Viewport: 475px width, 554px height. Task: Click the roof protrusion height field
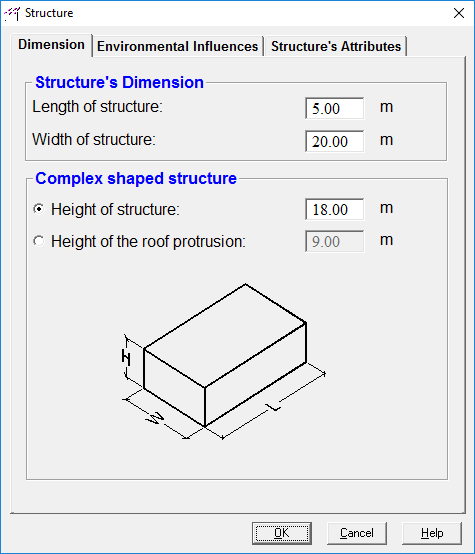point(334,241)
